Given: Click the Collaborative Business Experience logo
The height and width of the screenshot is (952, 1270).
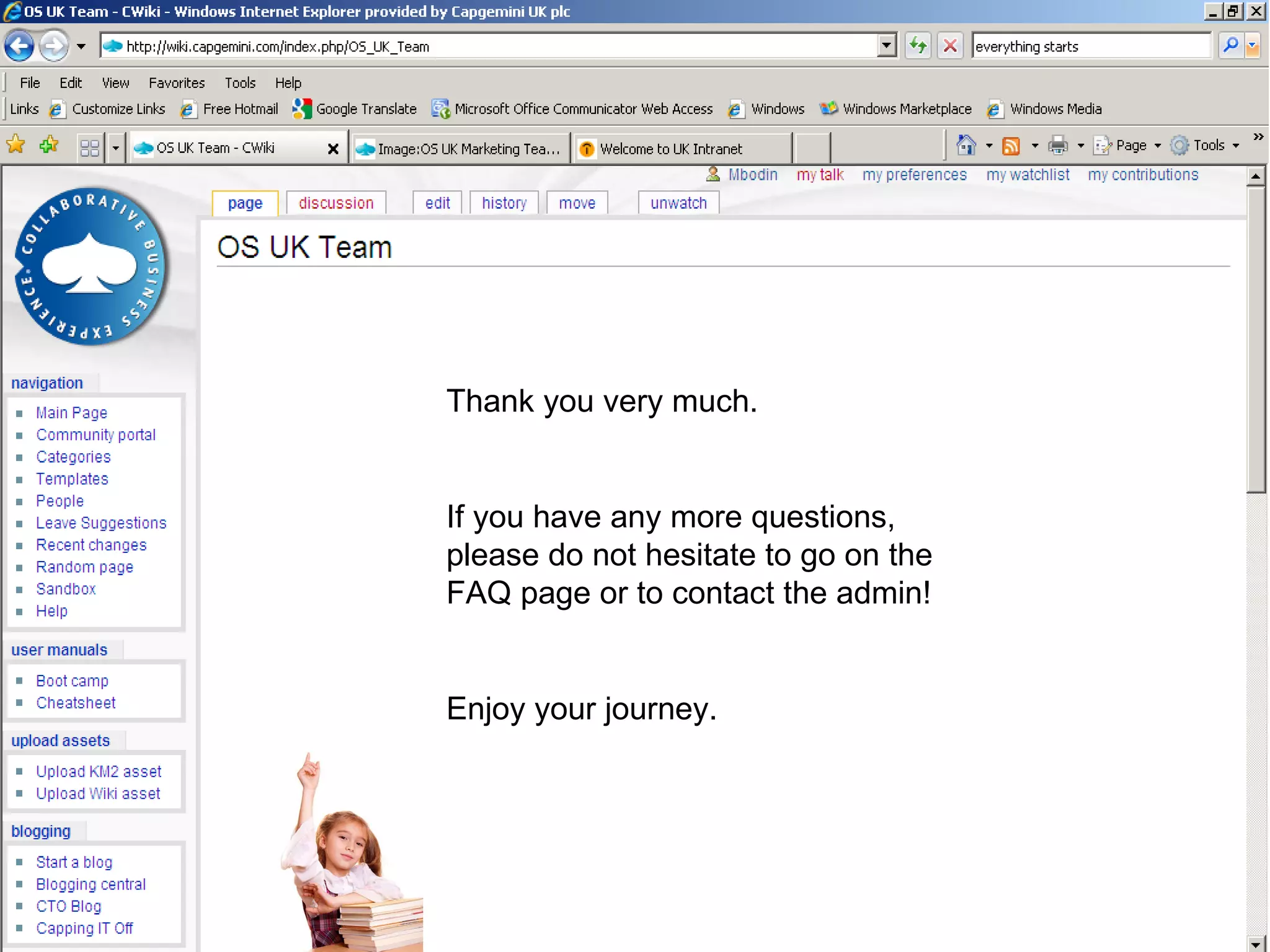Looking at the screenshot, I should [92, 267].
